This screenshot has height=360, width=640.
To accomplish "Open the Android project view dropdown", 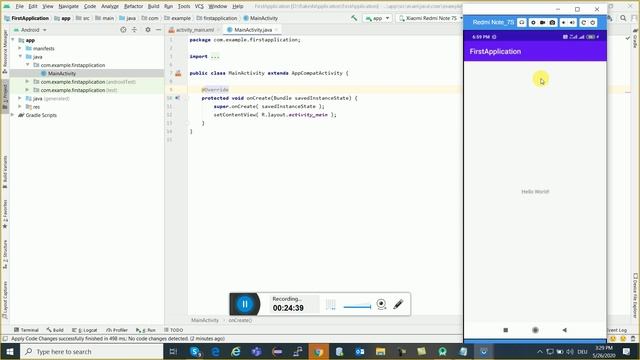I will (x=31, y=30).
